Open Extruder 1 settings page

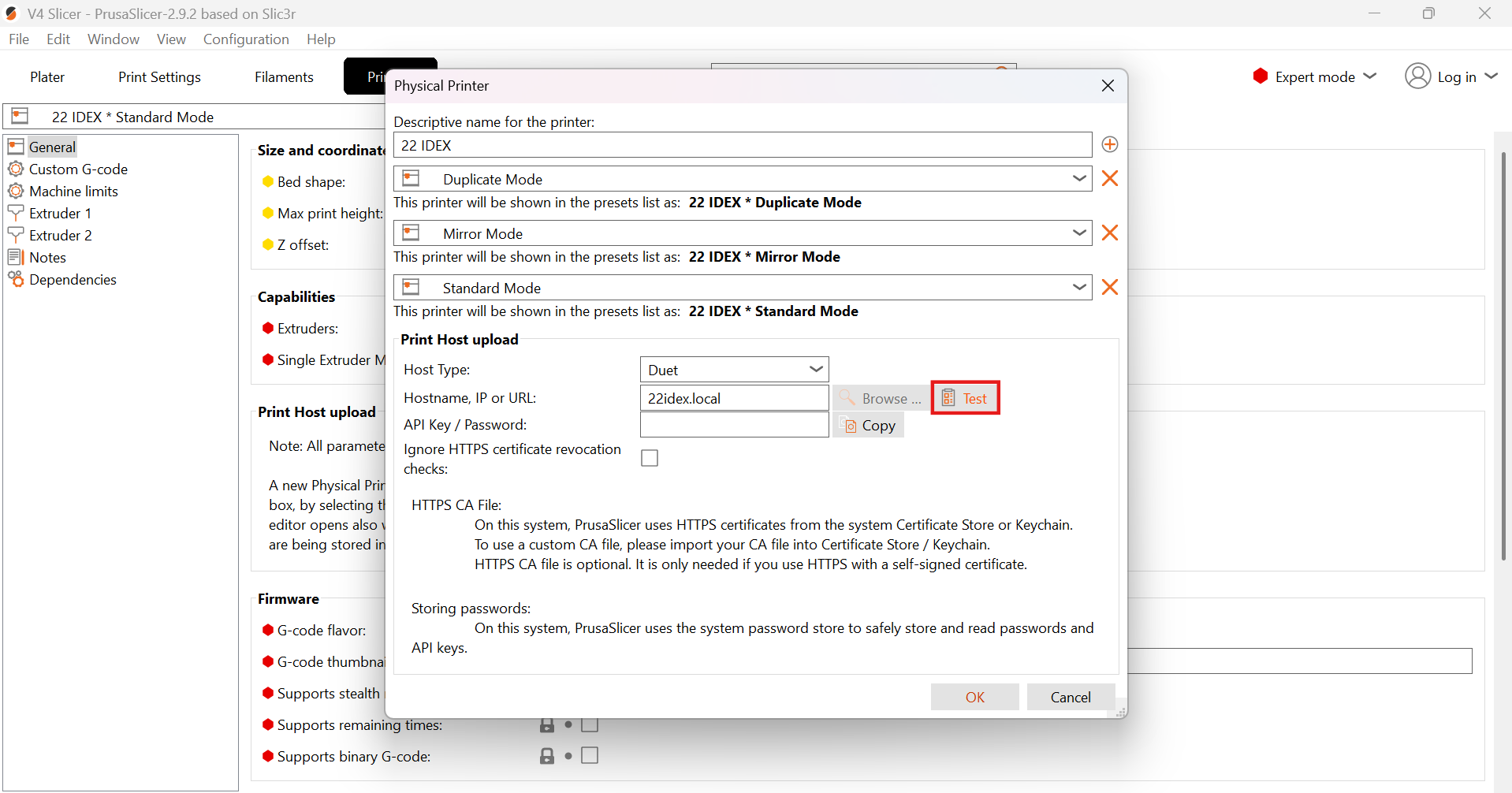point(60,213)
